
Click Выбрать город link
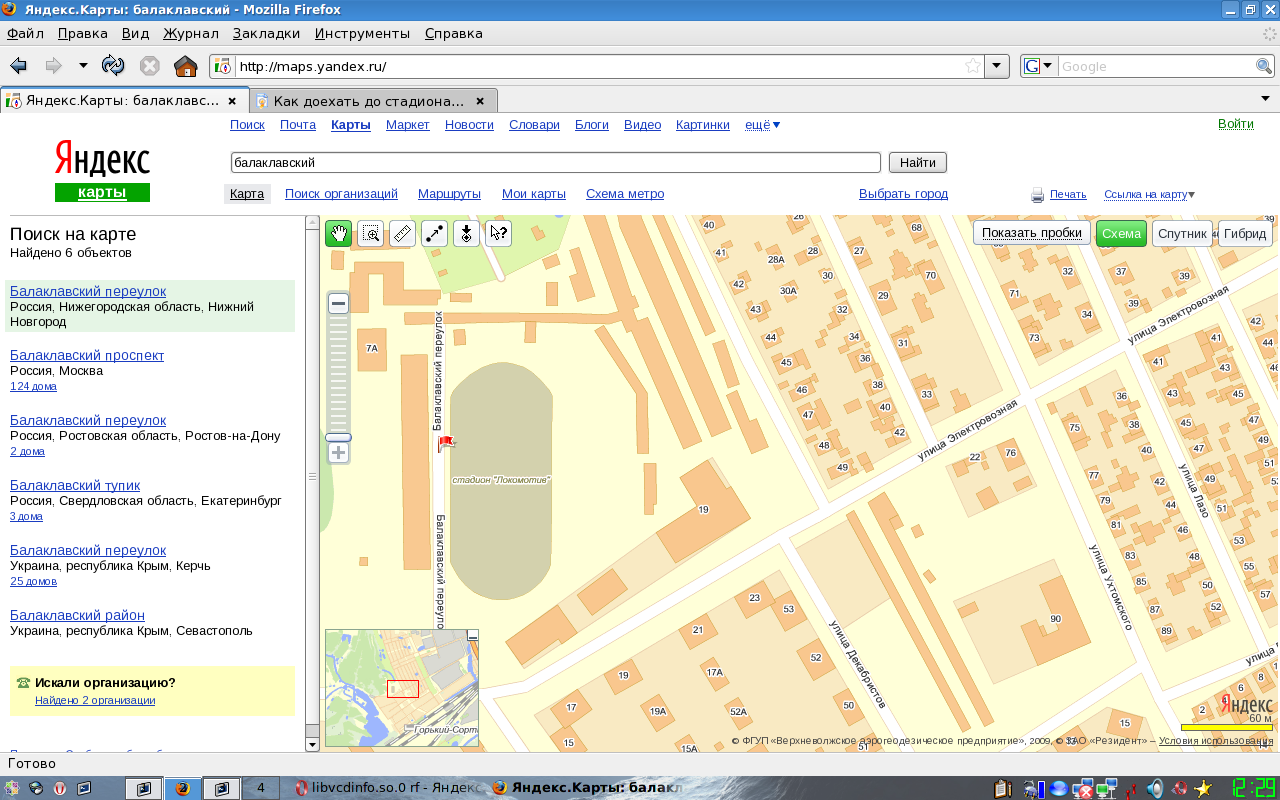coord(903,194)
